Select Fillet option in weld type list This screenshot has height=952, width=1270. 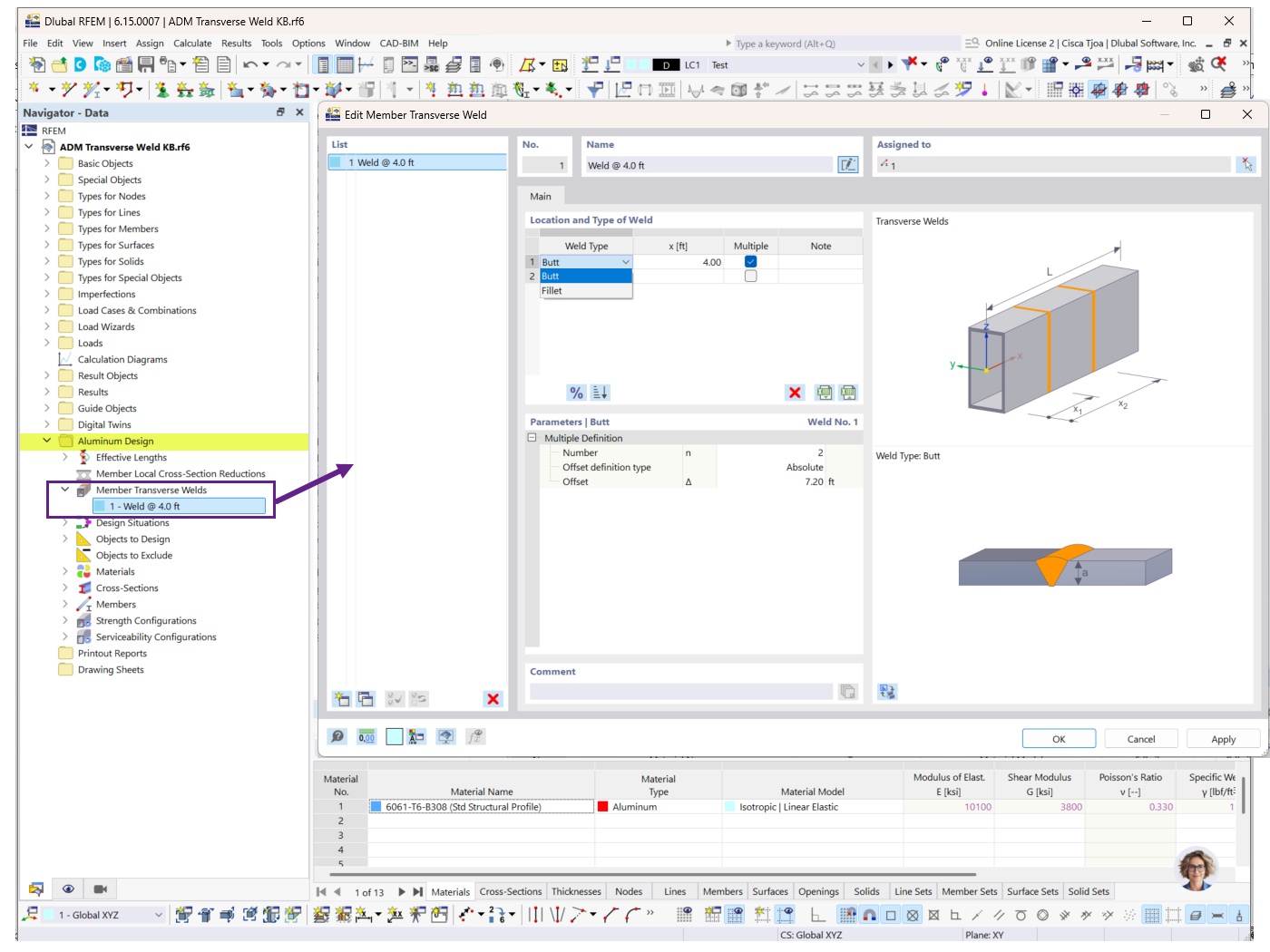pyautogui.click(x=586, y=291)
